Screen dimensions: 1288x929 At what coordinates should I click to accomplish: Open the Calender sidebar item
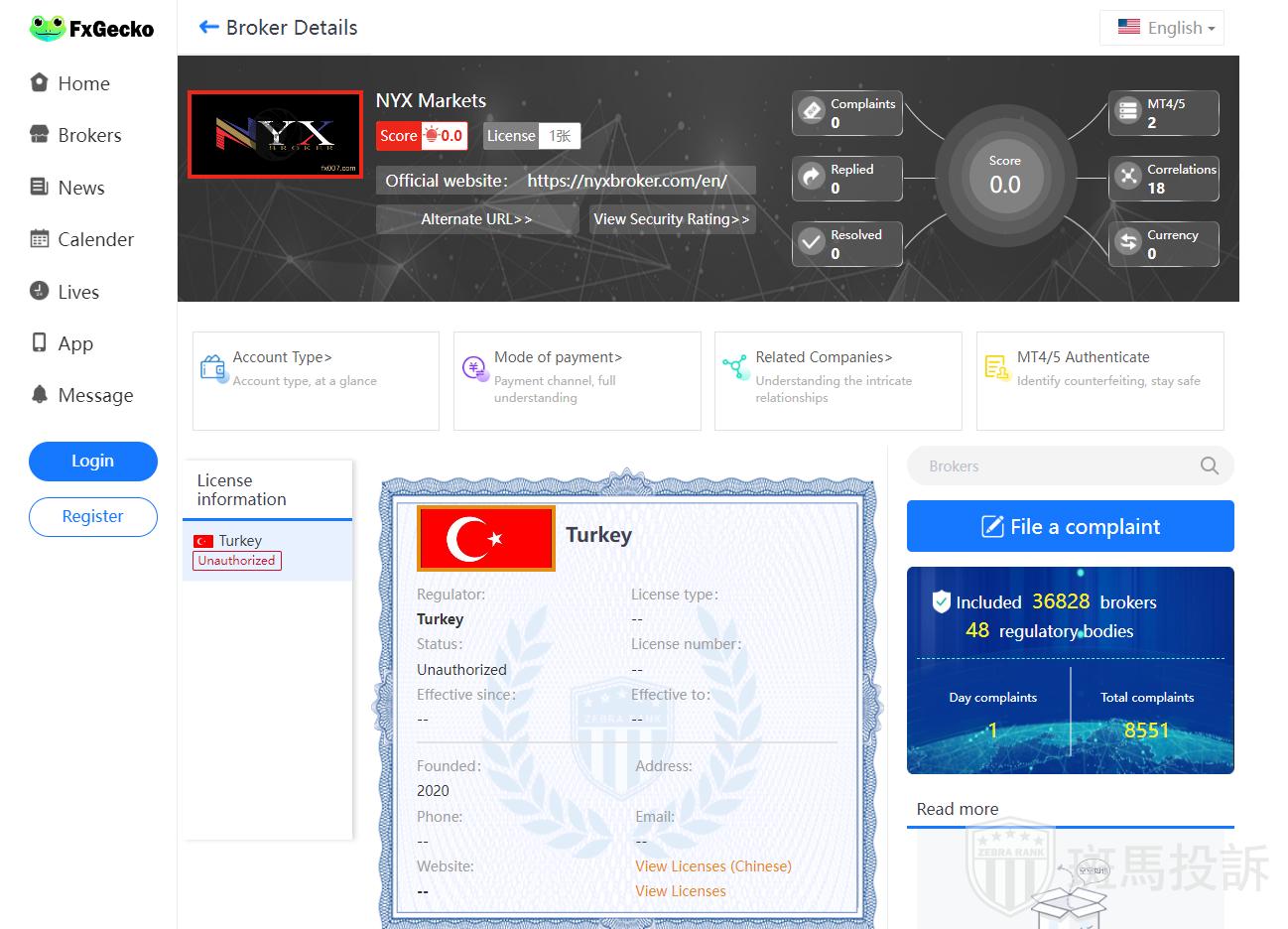[95, 239]
